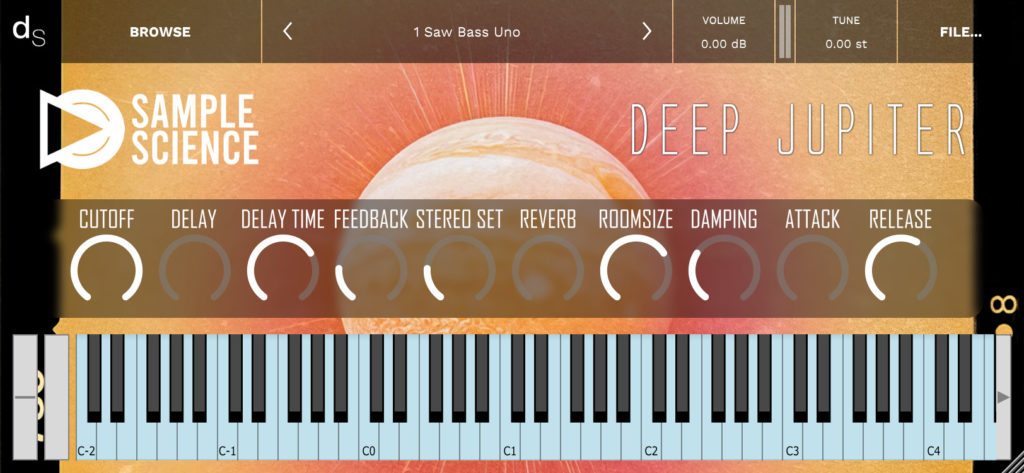Go to the previous preset arrow
1024x473 pixels.
(x=287, y=31)
